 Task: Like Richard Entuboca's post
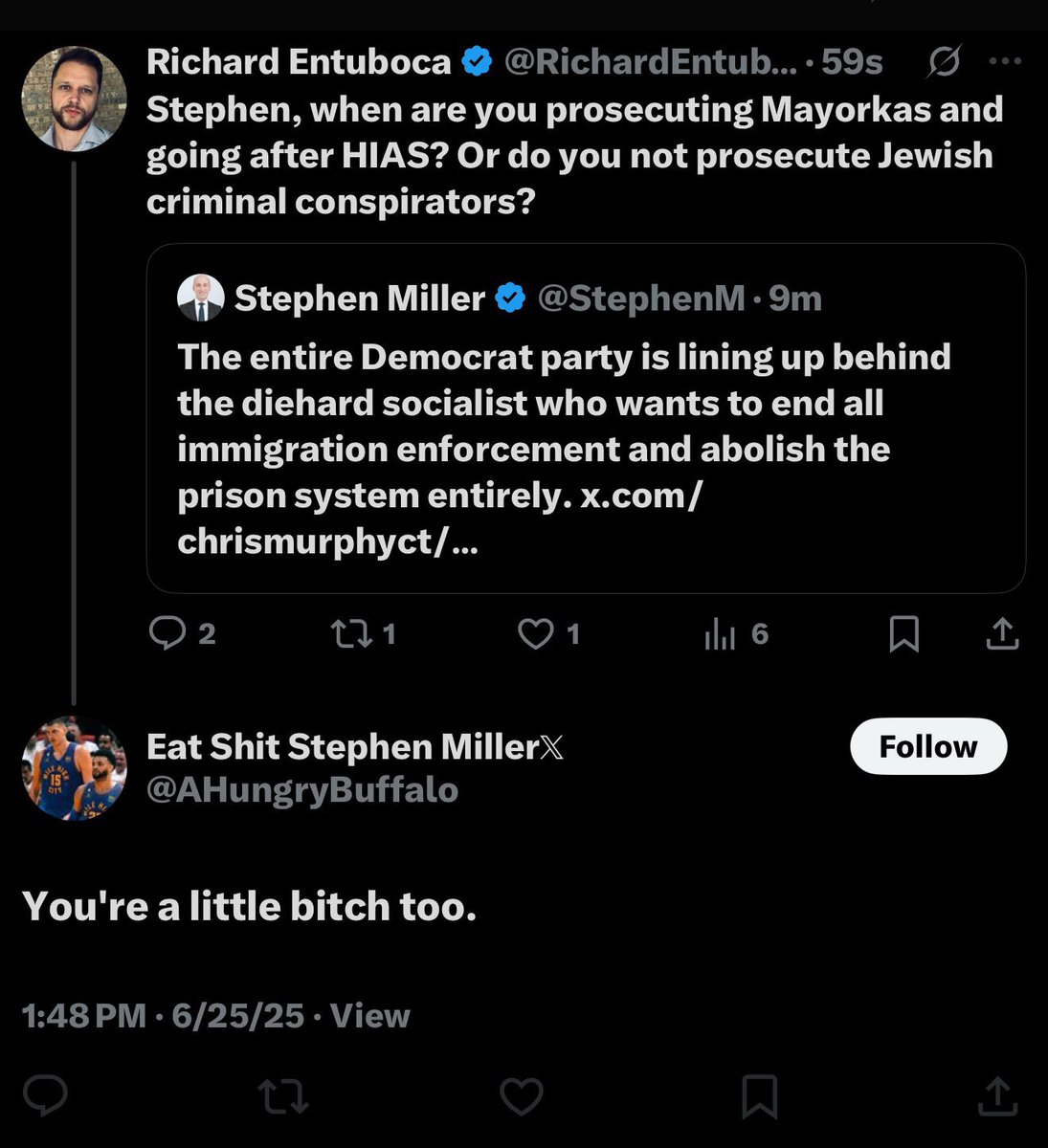point(536,633)
